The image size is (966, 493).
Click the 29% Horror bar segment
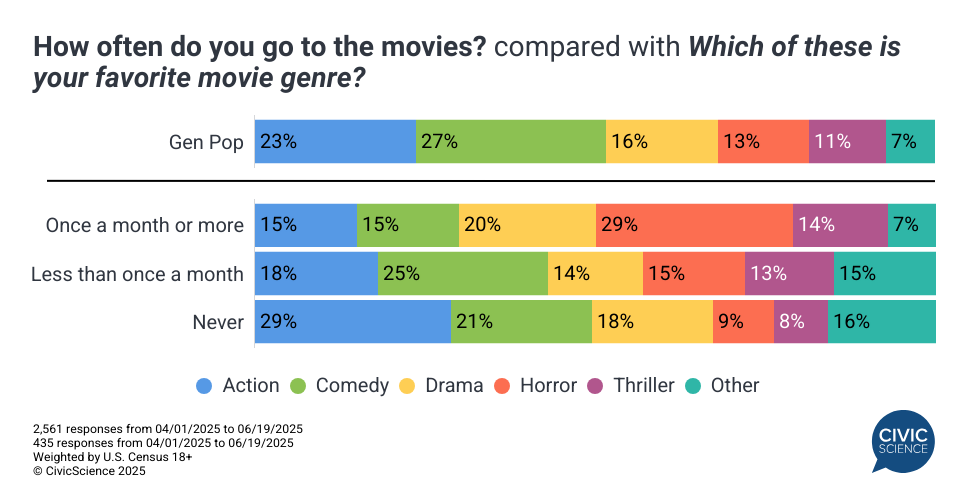pyautogui.click(x=694, y=225)
